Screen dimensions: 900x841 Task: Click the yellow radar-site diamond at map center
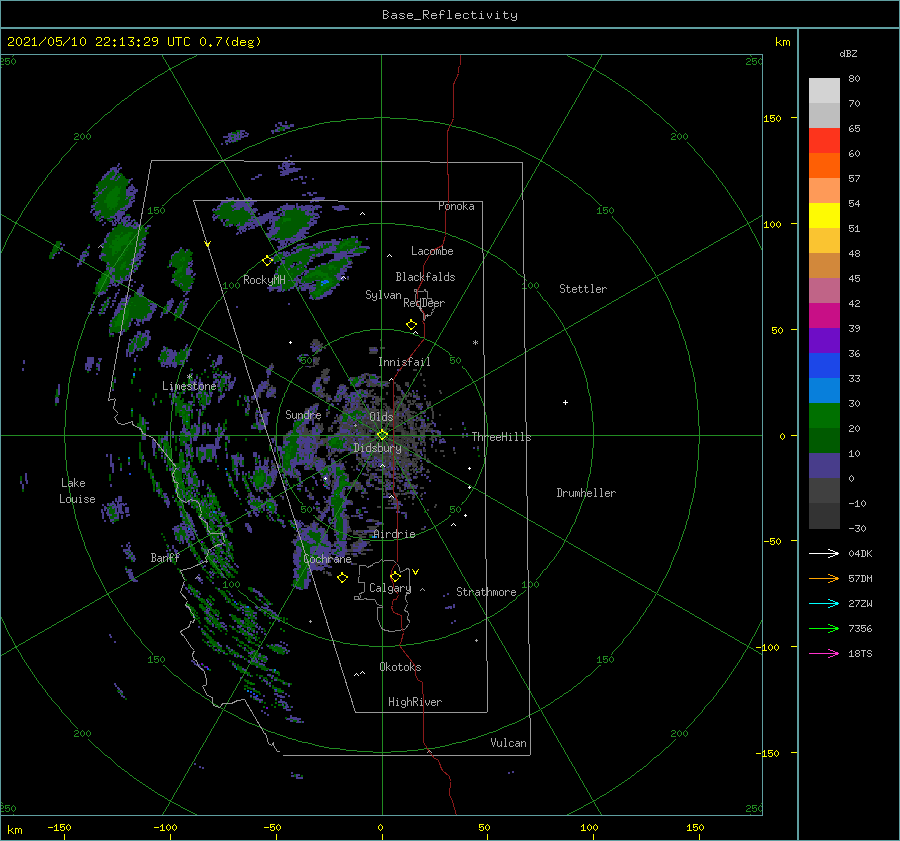click(382, 435)
